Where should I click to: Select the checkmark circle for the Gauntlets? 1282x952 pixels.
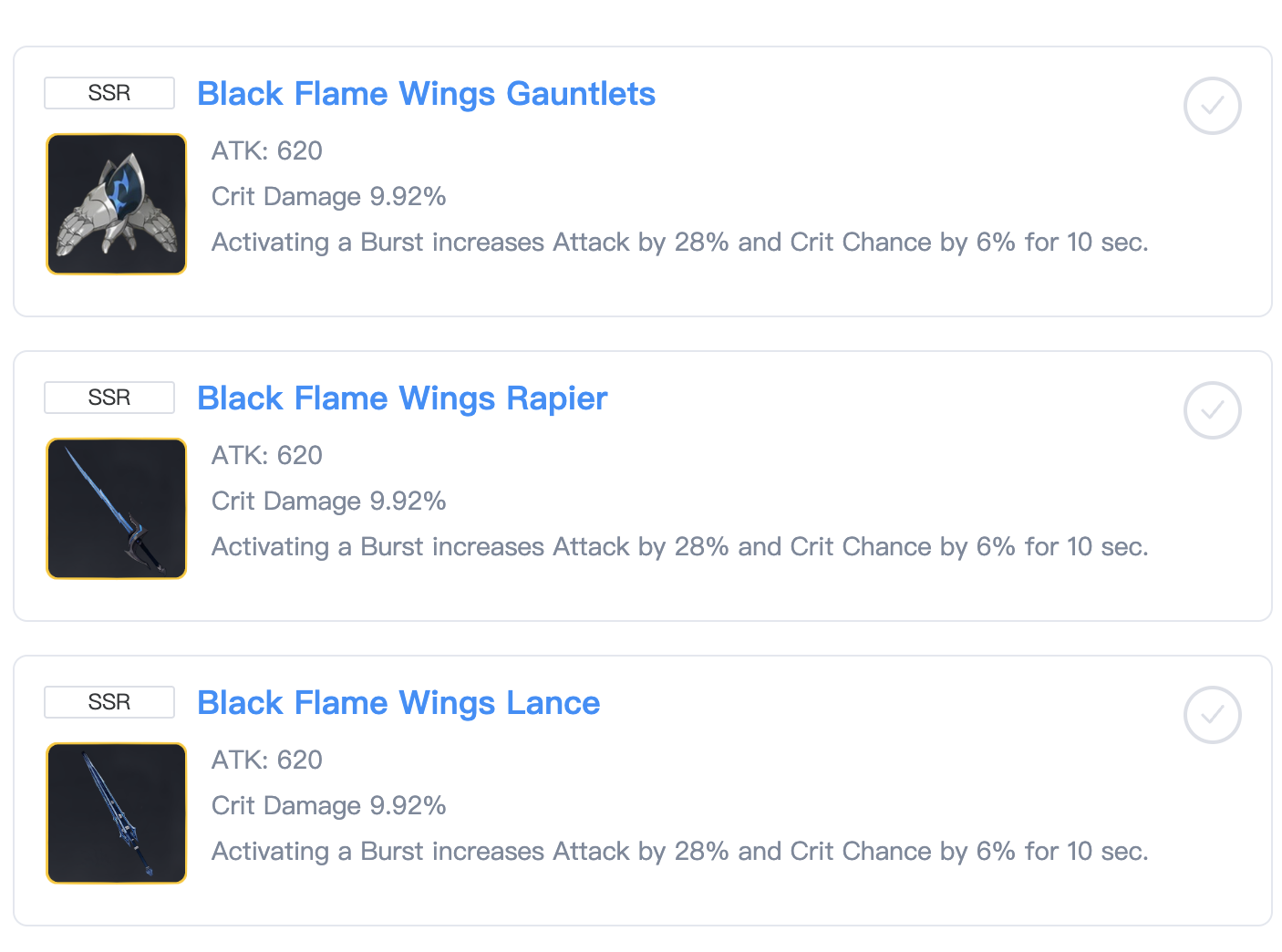click(1212, 106)
